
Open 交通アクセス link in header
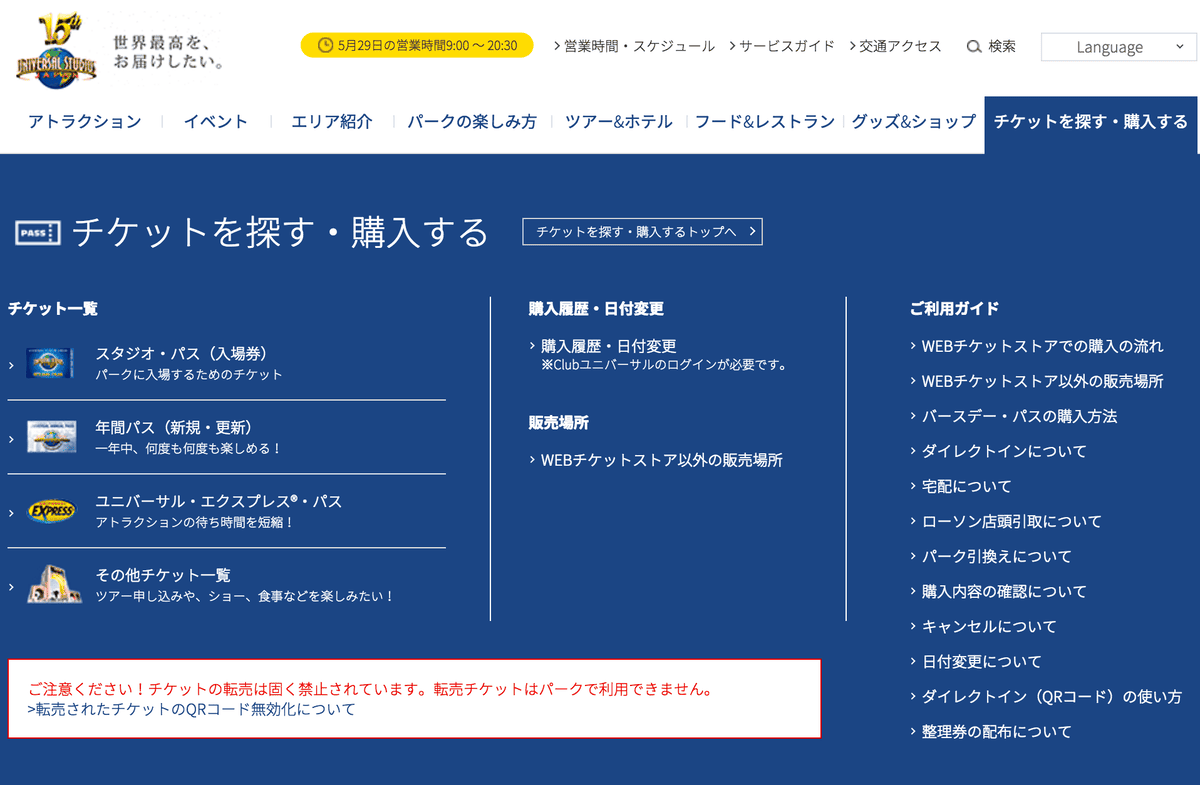pyautogui.click(x=900, y=46)
